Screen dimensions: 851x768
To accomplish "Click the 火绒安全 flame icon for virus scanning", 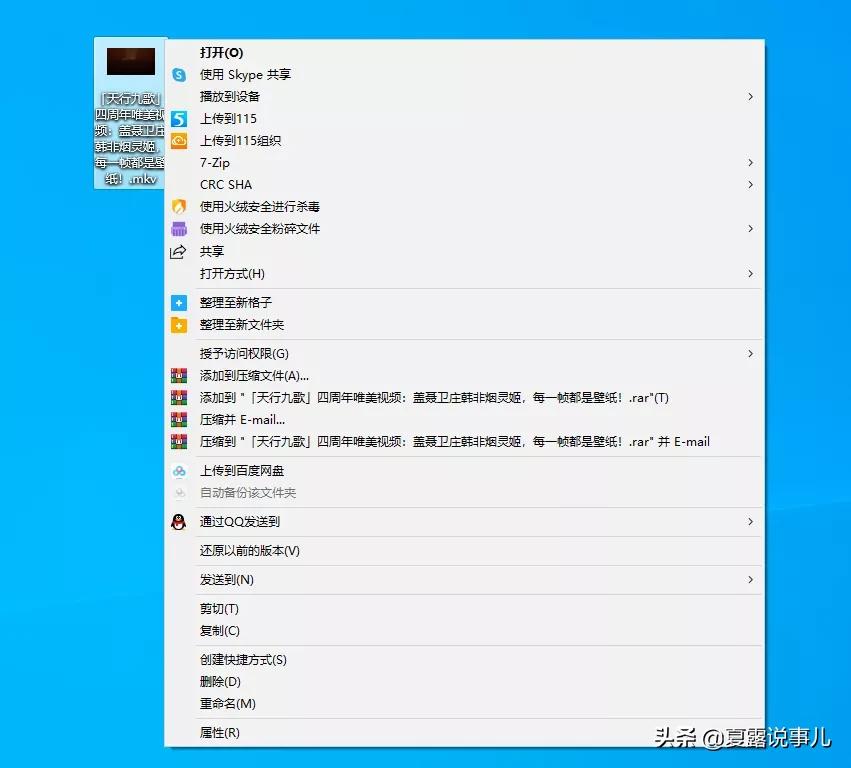I will [x=178, y=206].
